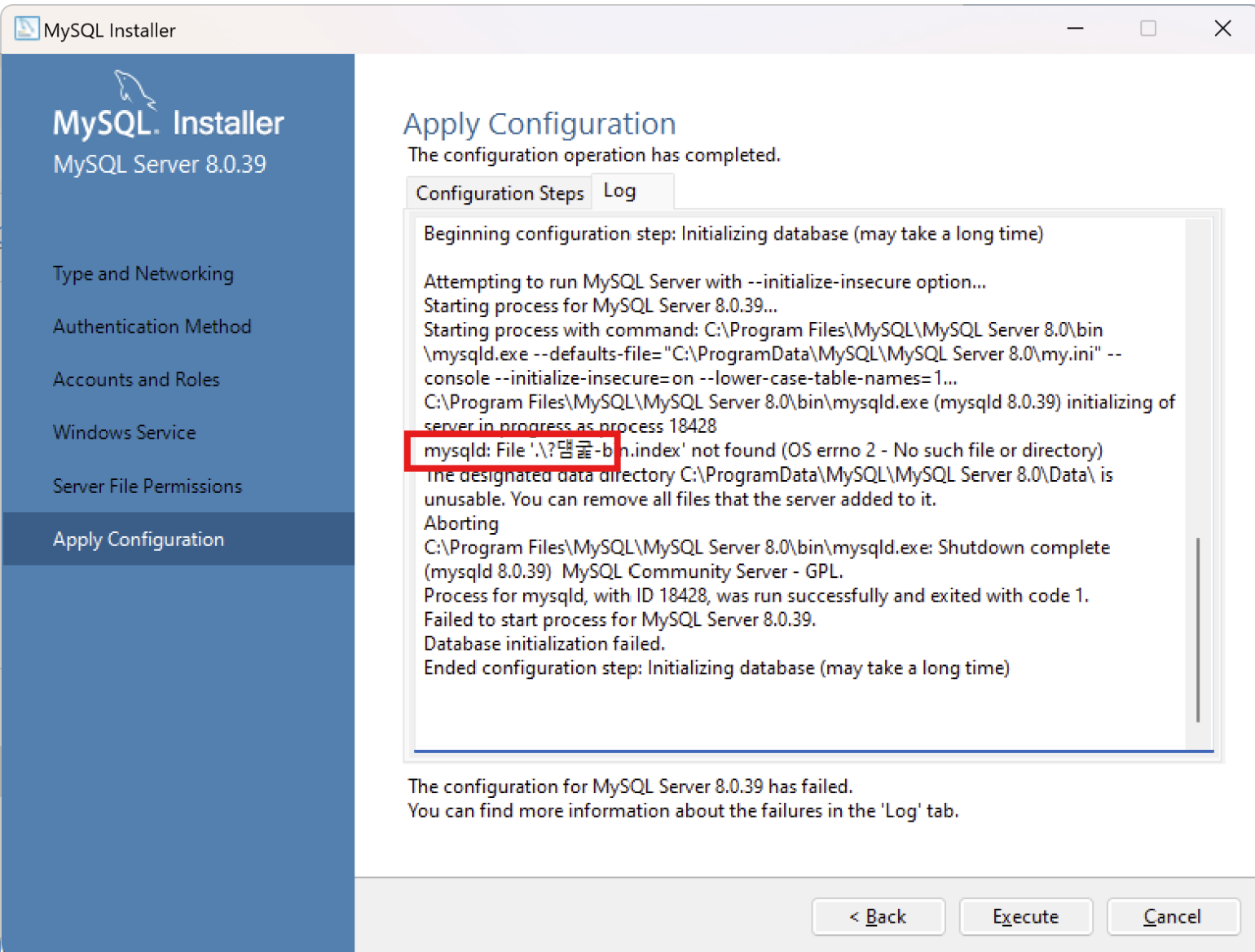Switch to the Configuration Steps tab
This screenshot has width=1255, height=952.
pos(500,193)
